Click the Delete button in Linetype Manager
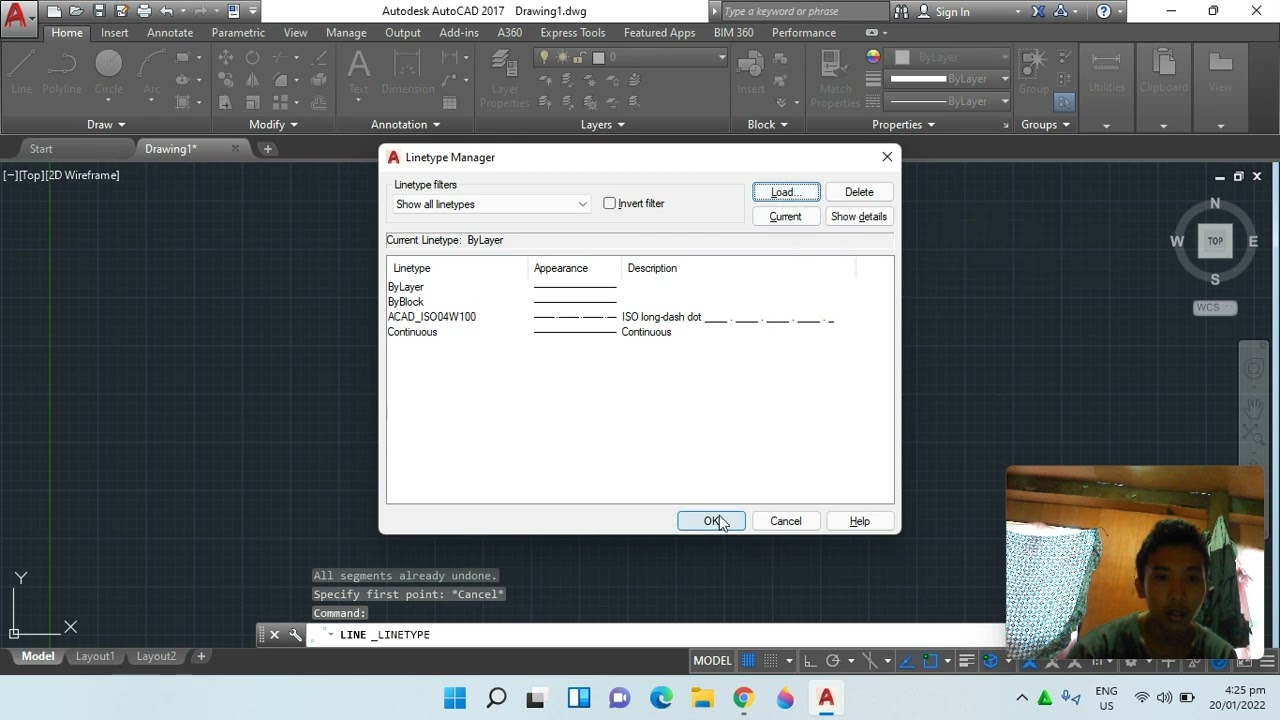The height and width of the screenshot is (720, 1280). pyautogui.click(x=859, y=192)
